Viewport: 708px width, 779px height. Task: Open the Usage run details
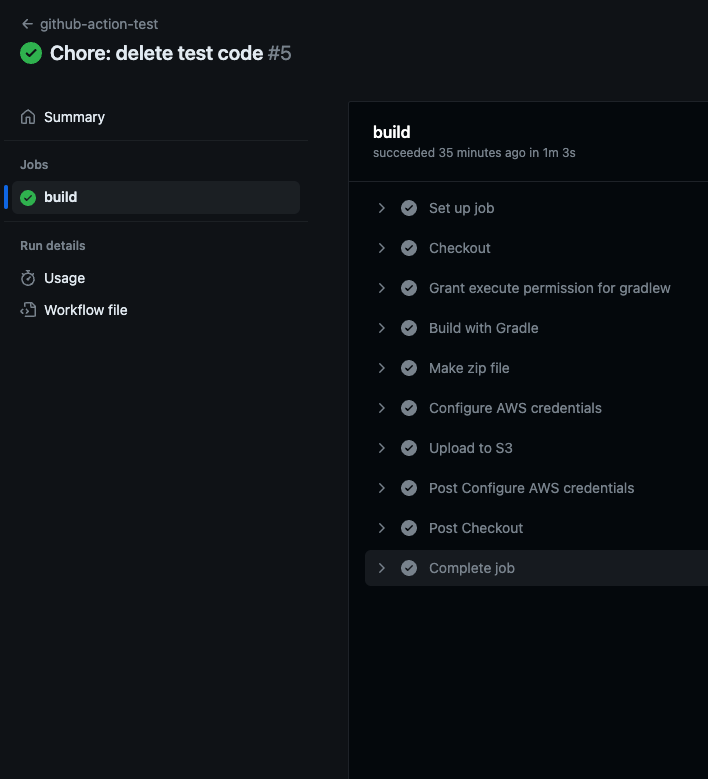(x=65, y=278)
